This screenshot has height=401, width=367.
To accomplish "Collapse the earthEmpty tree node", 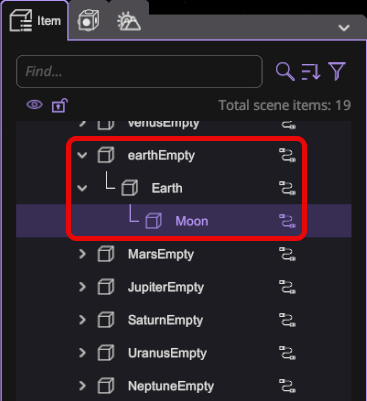I will (x=82, y=155).
